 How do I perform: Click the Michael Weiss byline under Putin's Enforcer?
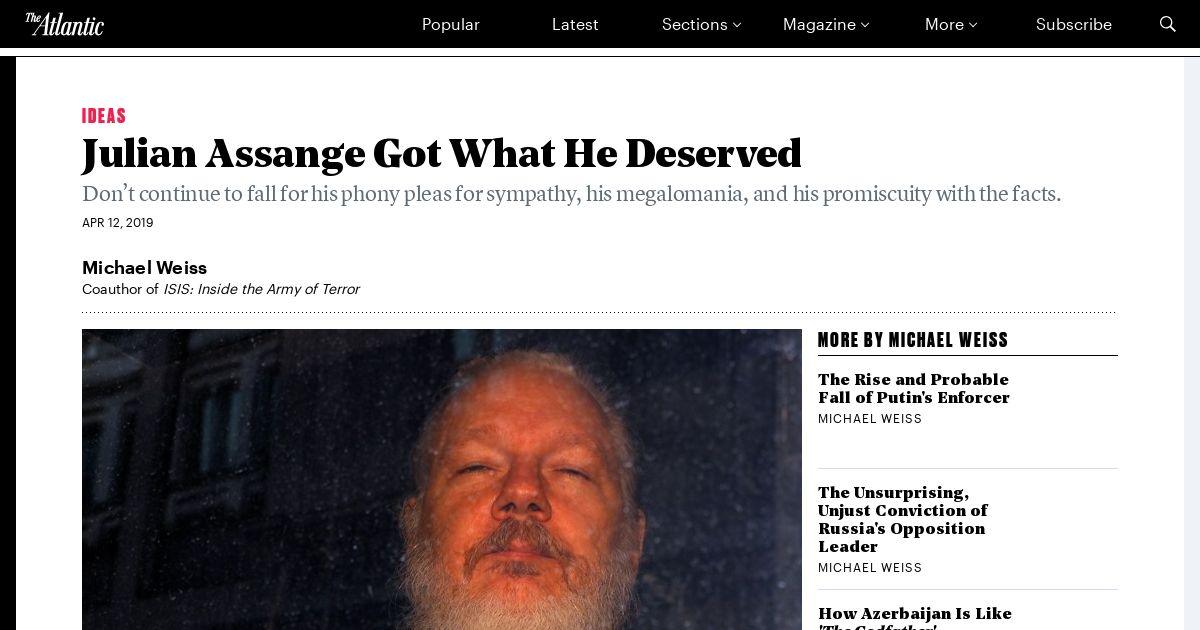pos(870,419)
